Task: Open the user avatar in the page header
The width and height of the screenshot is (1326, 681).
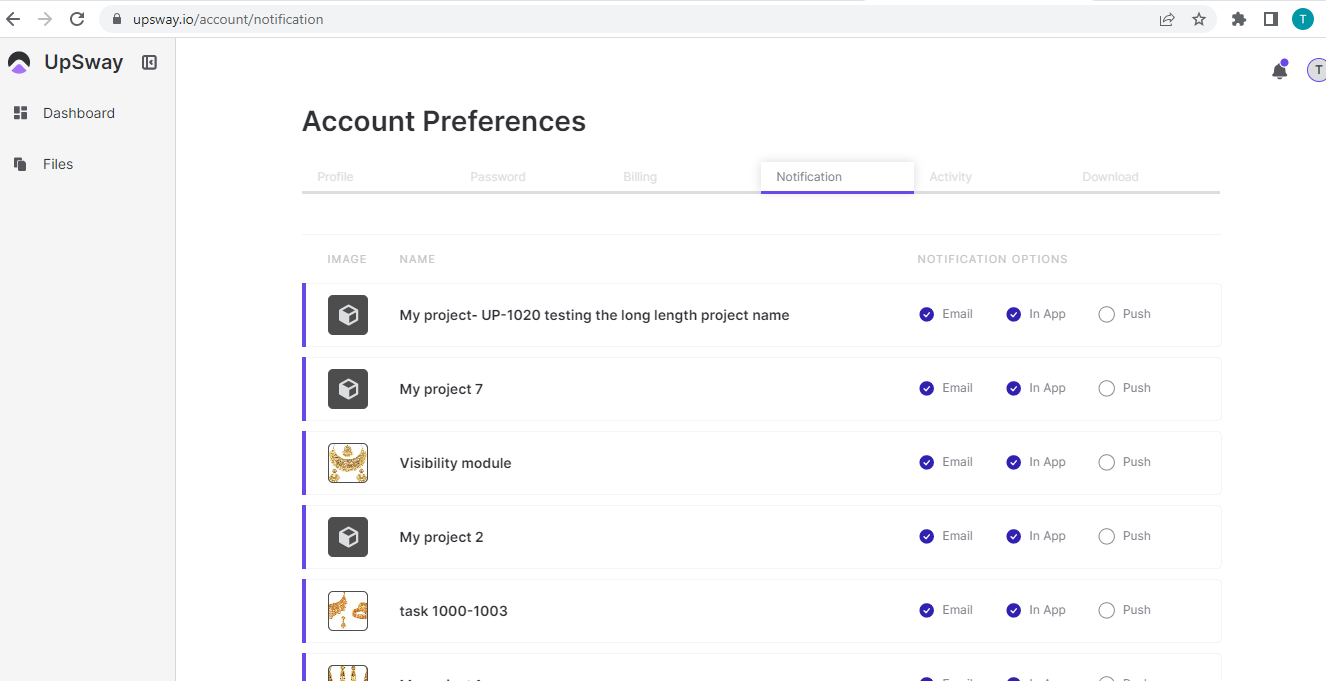Action: tap(1316, 70)
